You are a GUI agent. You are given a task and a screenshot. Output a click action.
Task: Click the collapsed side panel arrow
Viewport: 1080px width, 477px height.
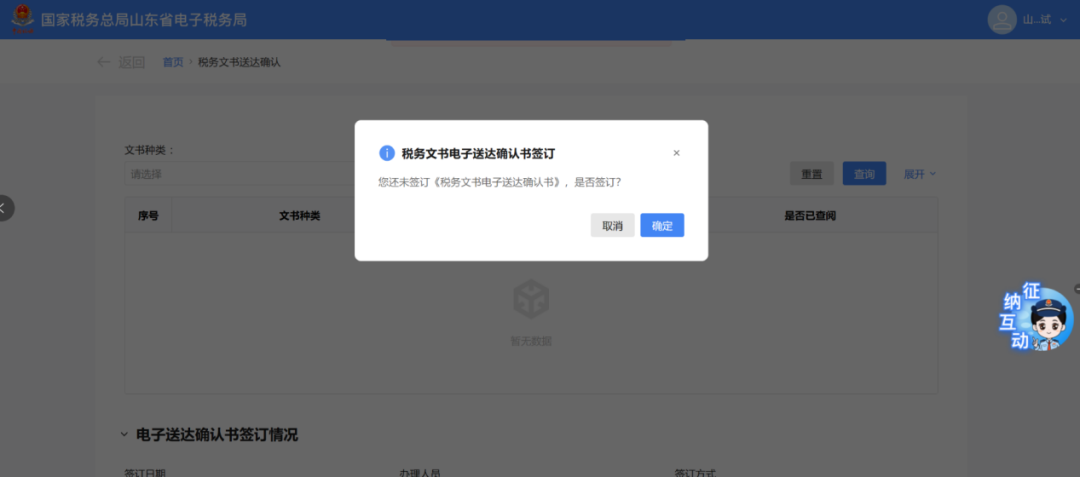(x=3, y=208)
